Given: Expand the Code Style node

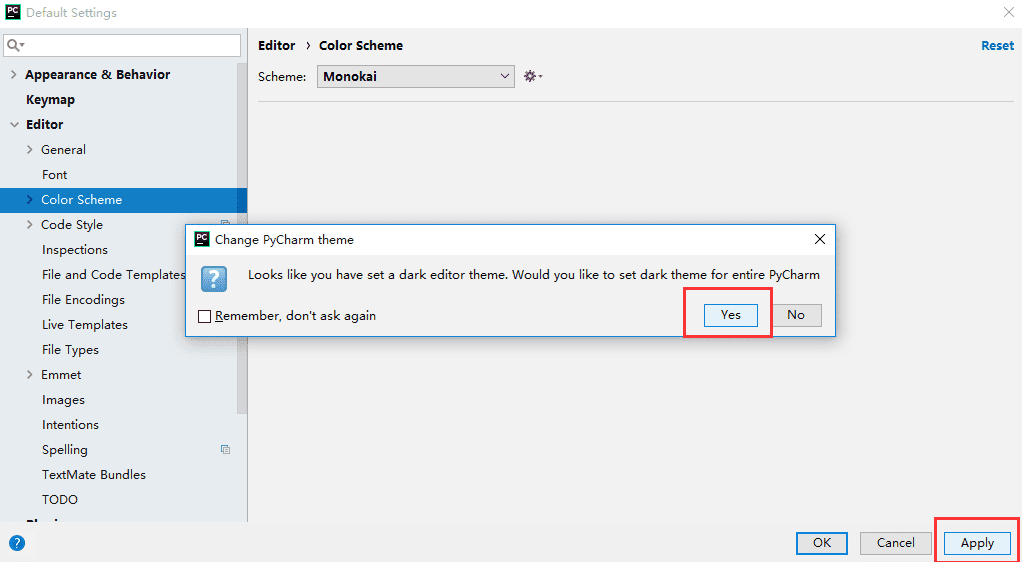Looking at the screenshot, I should 29,224.
